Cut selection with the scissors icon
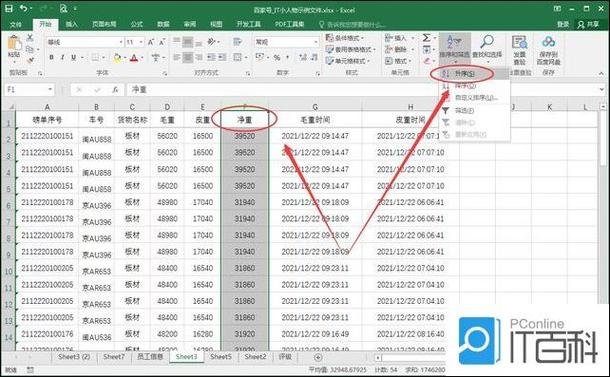The width and height of the screenshot is (610, 377). click(30, 37)
